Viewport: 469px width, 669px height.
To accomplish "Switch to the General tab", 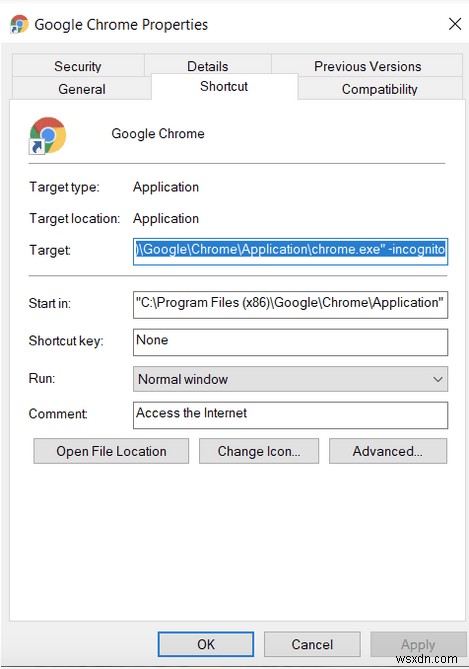I will 82,89.
